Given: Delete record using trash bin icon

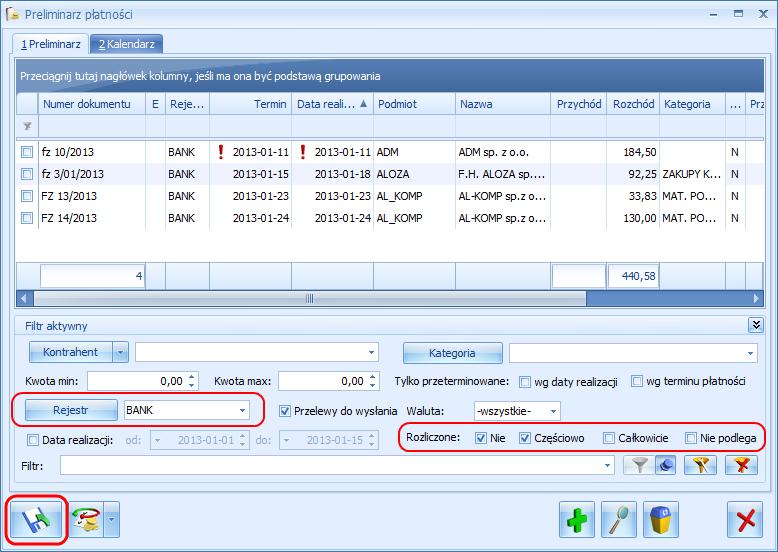Looking at the screenshot, I should [x=661, y=520].
